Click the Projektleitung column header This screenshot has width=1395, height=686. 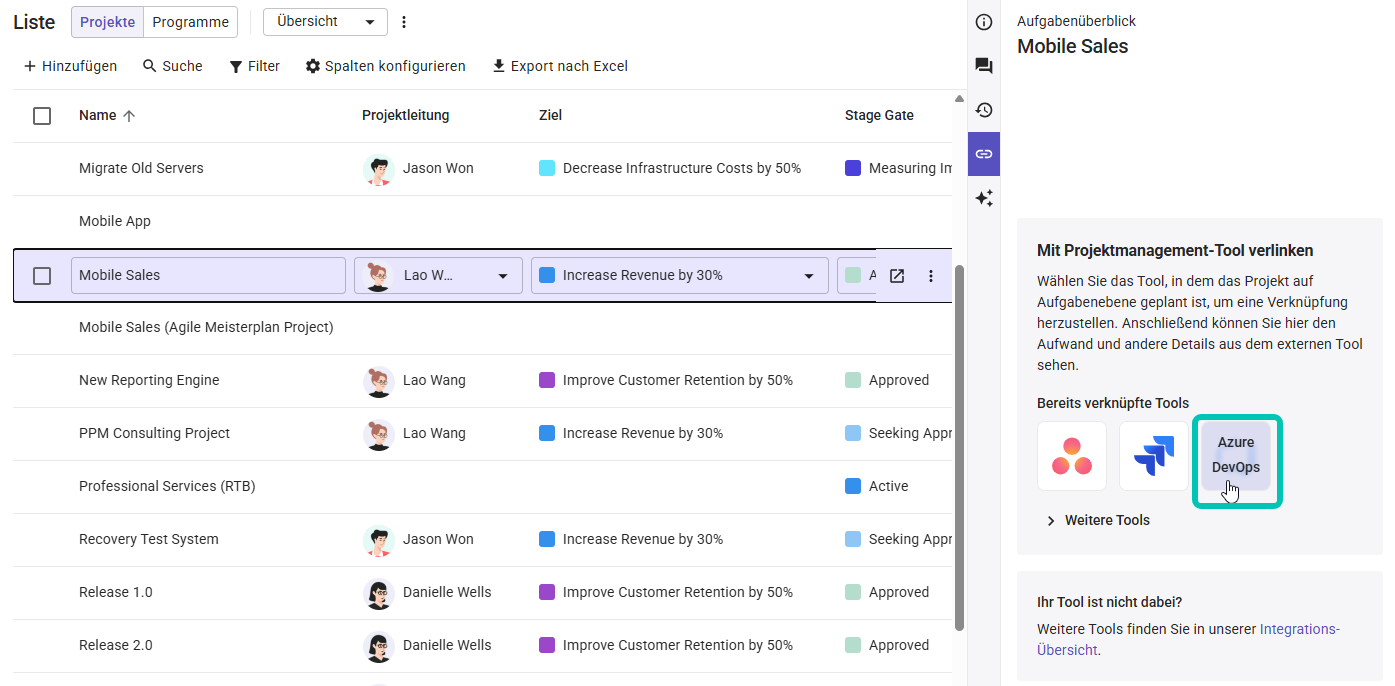[x=406, y=115]
